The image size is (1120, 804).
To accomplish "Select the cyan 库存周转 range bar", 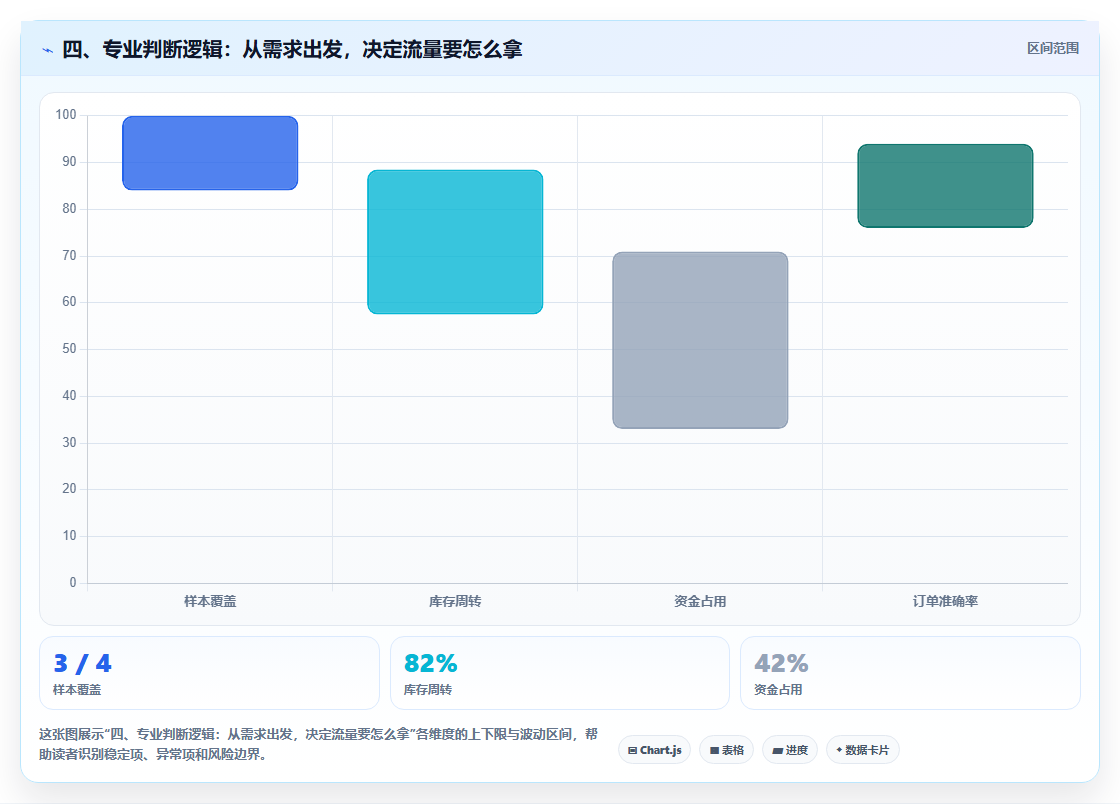I will (x=455, y=242).
